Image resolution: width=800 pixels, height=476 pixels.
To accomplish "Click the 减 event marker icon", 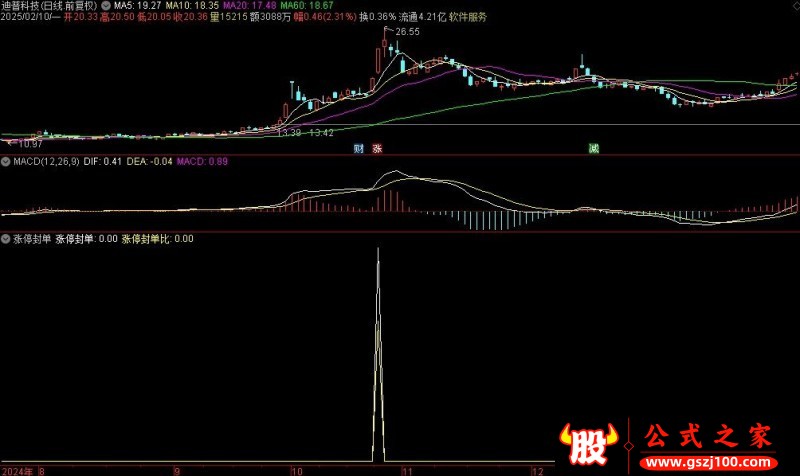I will click(x=593, y=148).
